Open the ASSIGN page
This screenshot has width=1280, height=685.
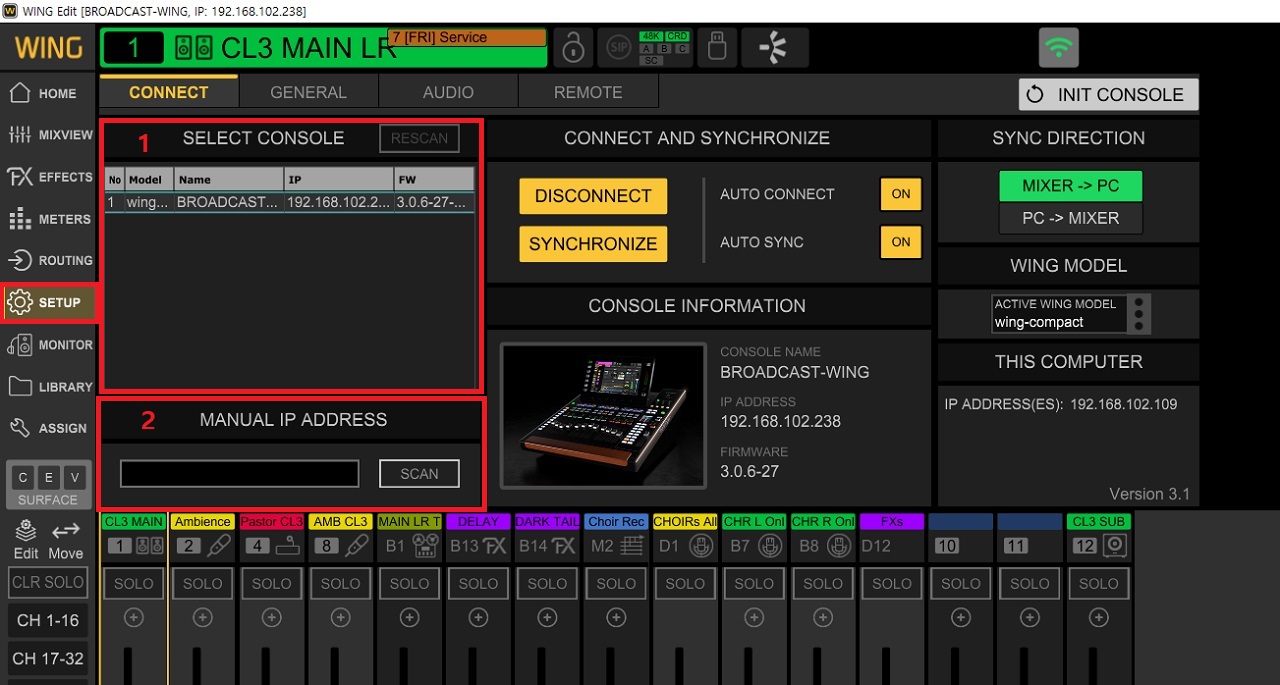(x=48, y=428)
